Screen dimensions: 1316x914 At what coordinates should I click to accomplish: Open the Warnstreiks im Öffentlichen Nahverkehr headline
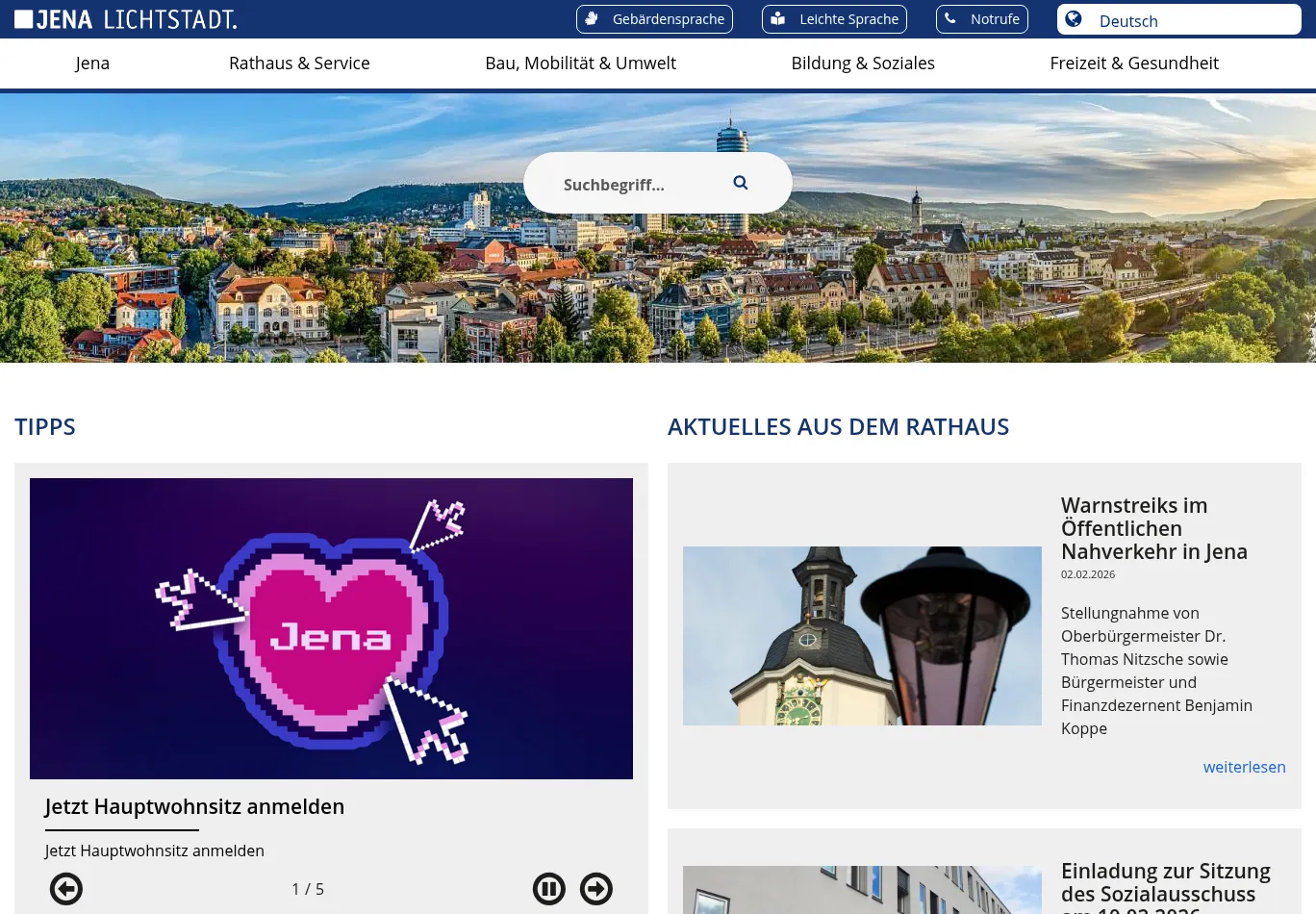[1153, 528]
